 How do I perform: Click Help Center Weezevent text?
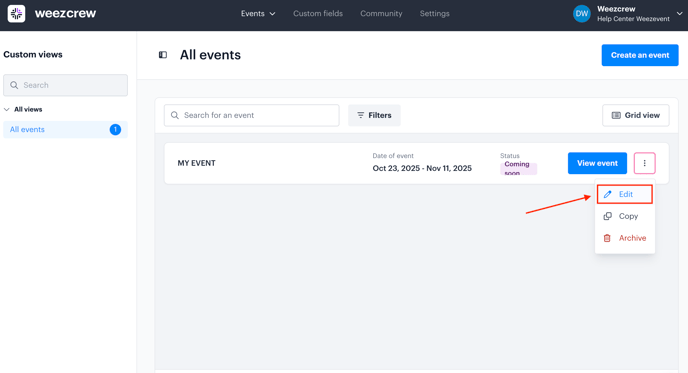[x=633, y=19]
